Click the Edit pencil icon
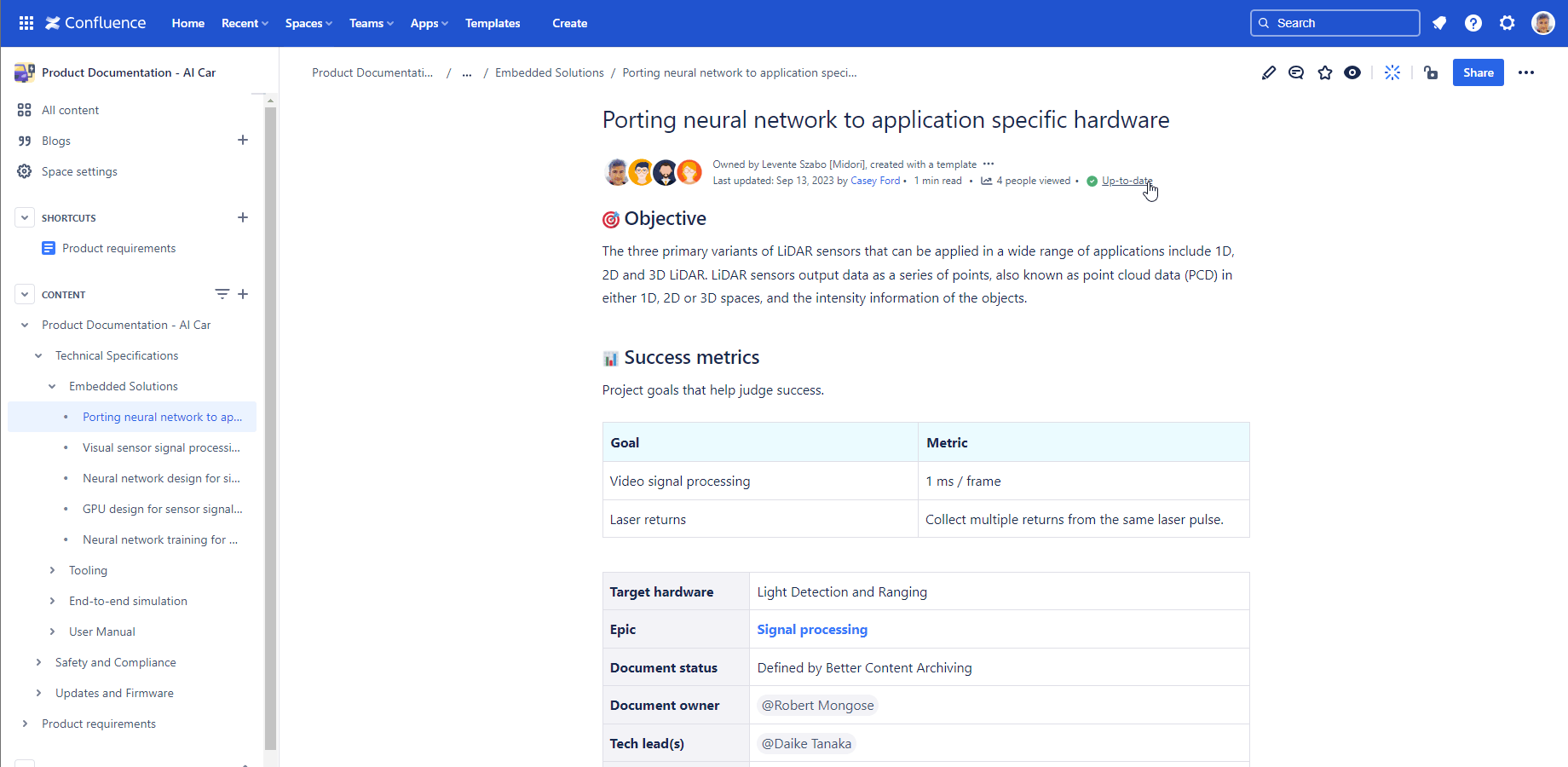 coord(1269,72)
